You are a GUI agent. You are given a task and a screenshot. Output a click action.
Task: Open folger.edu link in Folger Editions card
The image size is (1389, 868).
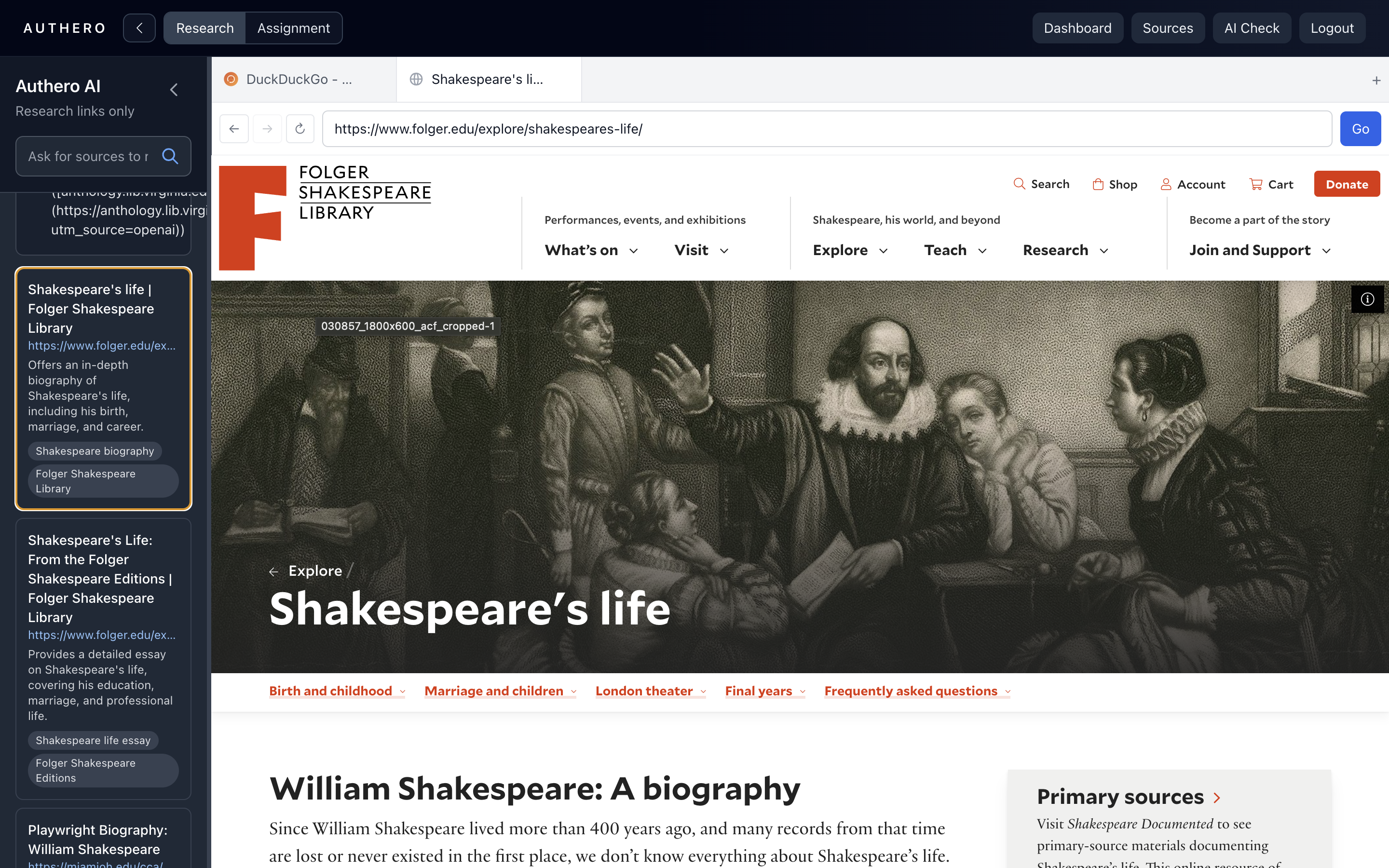[102, 635]
